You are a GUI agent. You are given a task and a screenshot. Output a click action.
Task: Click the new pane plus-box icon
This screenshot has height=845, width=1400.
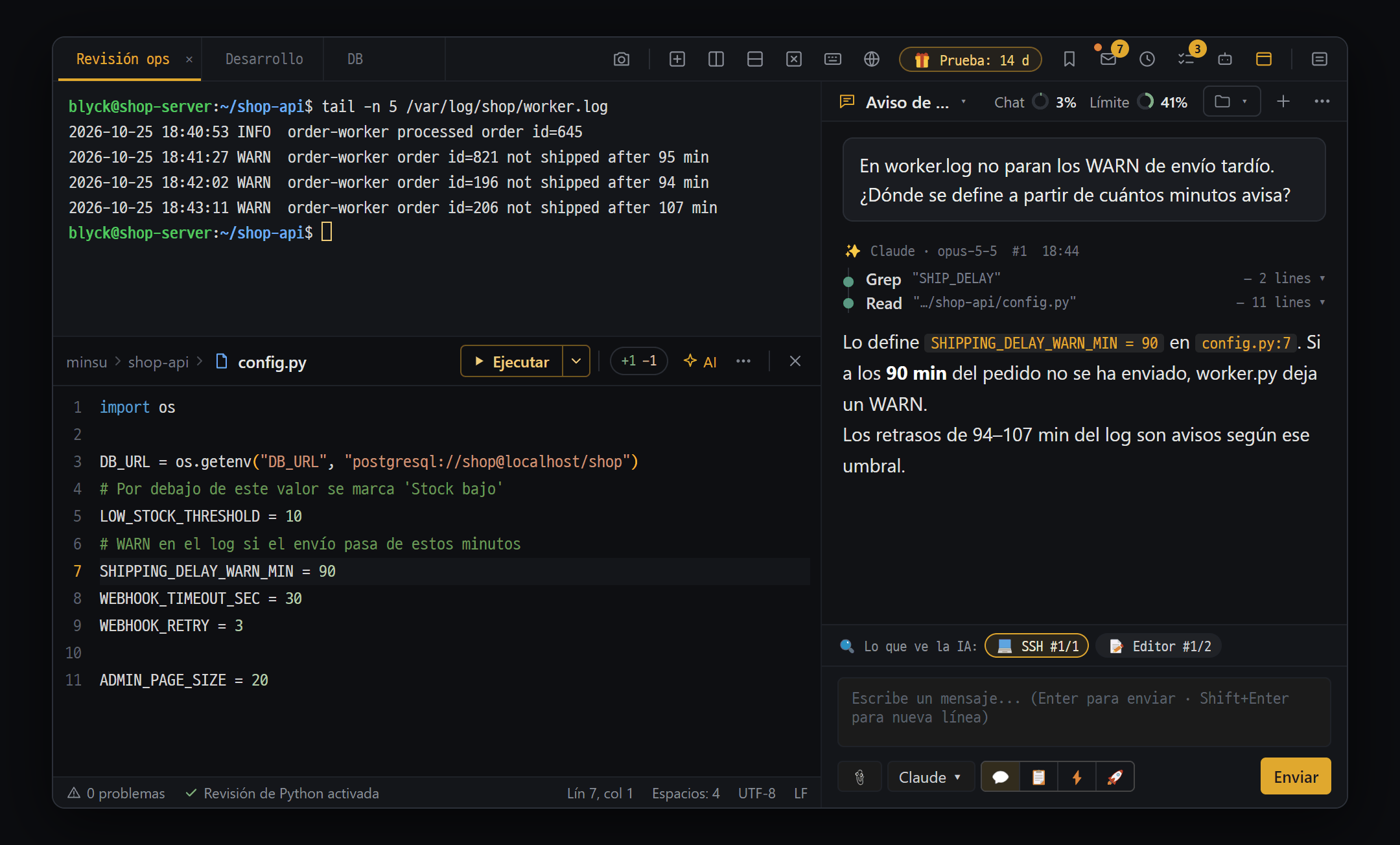[x=677, y=59]
